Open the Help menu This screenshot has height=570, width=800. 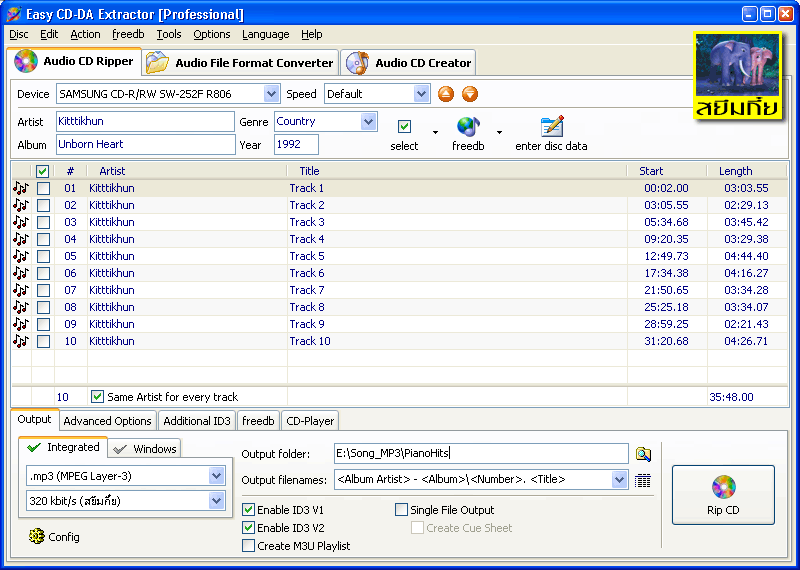click(311, 34)
